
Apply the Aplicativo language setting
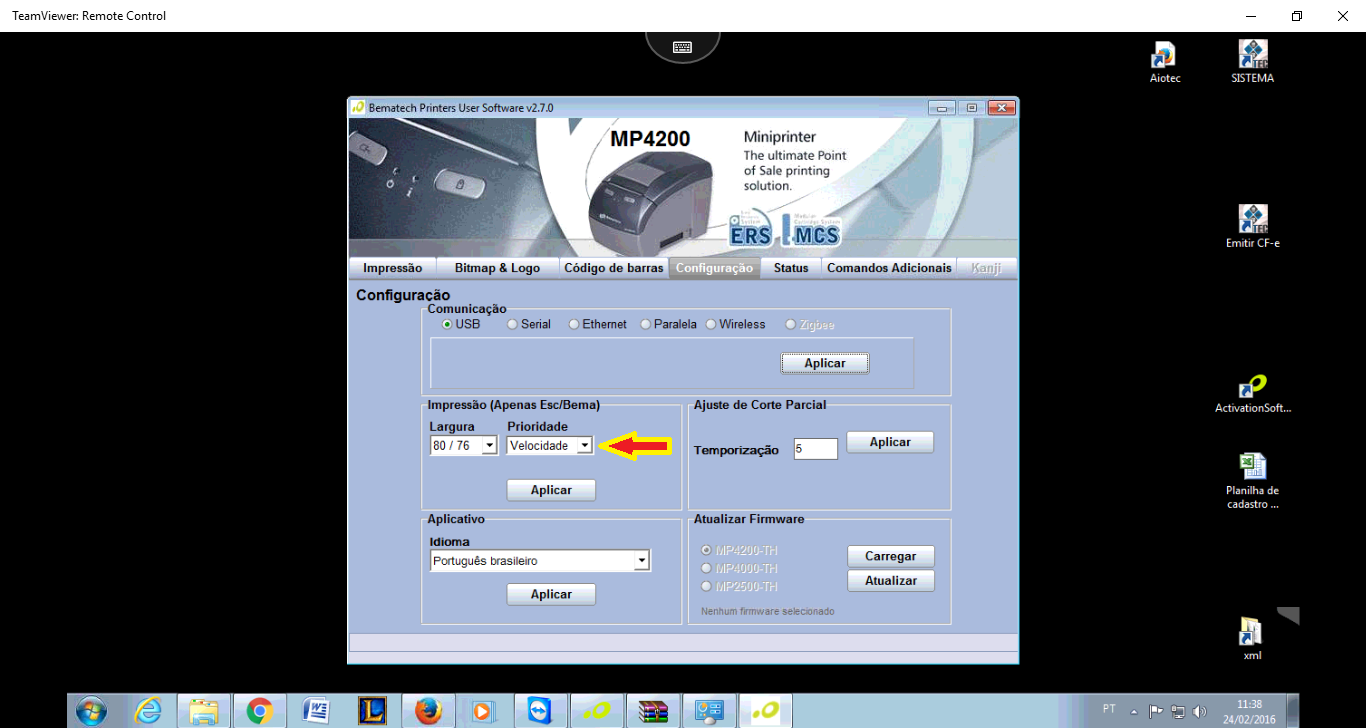pos(551,594)
